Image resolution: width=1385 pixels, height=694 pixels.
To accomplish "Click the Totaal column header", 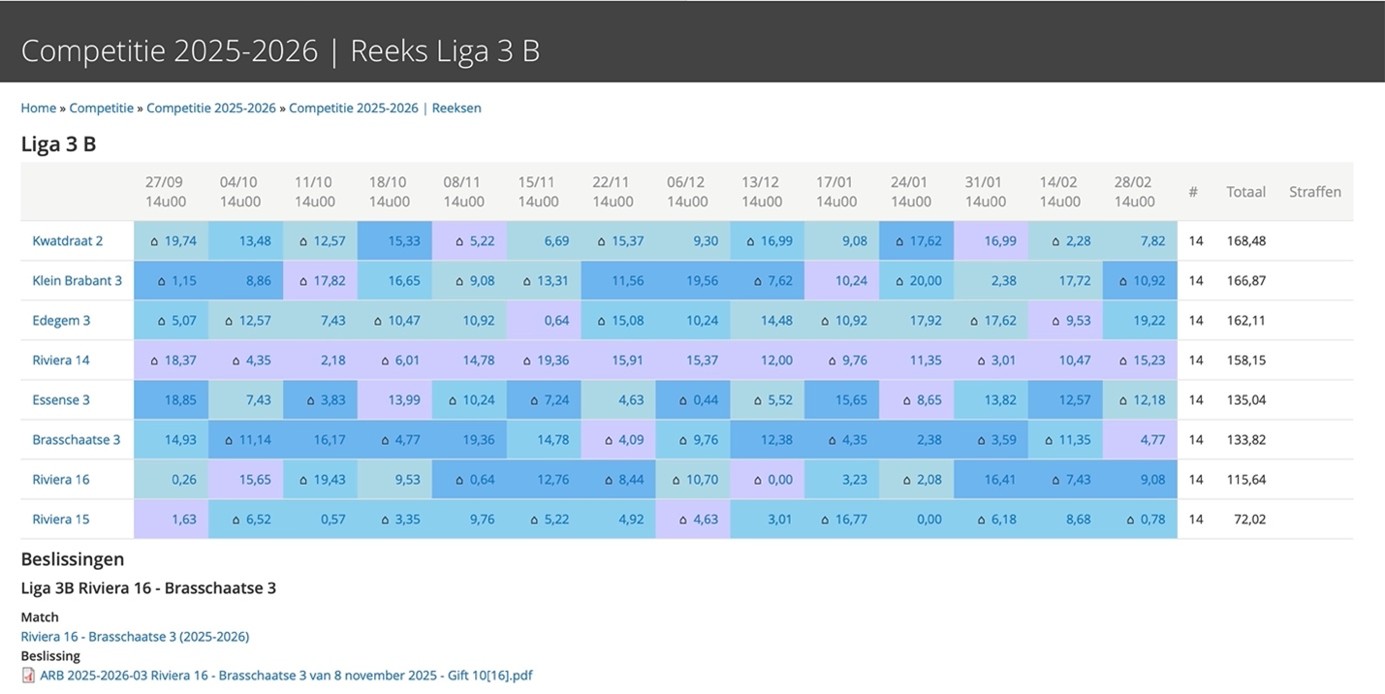I will 1246,191.
